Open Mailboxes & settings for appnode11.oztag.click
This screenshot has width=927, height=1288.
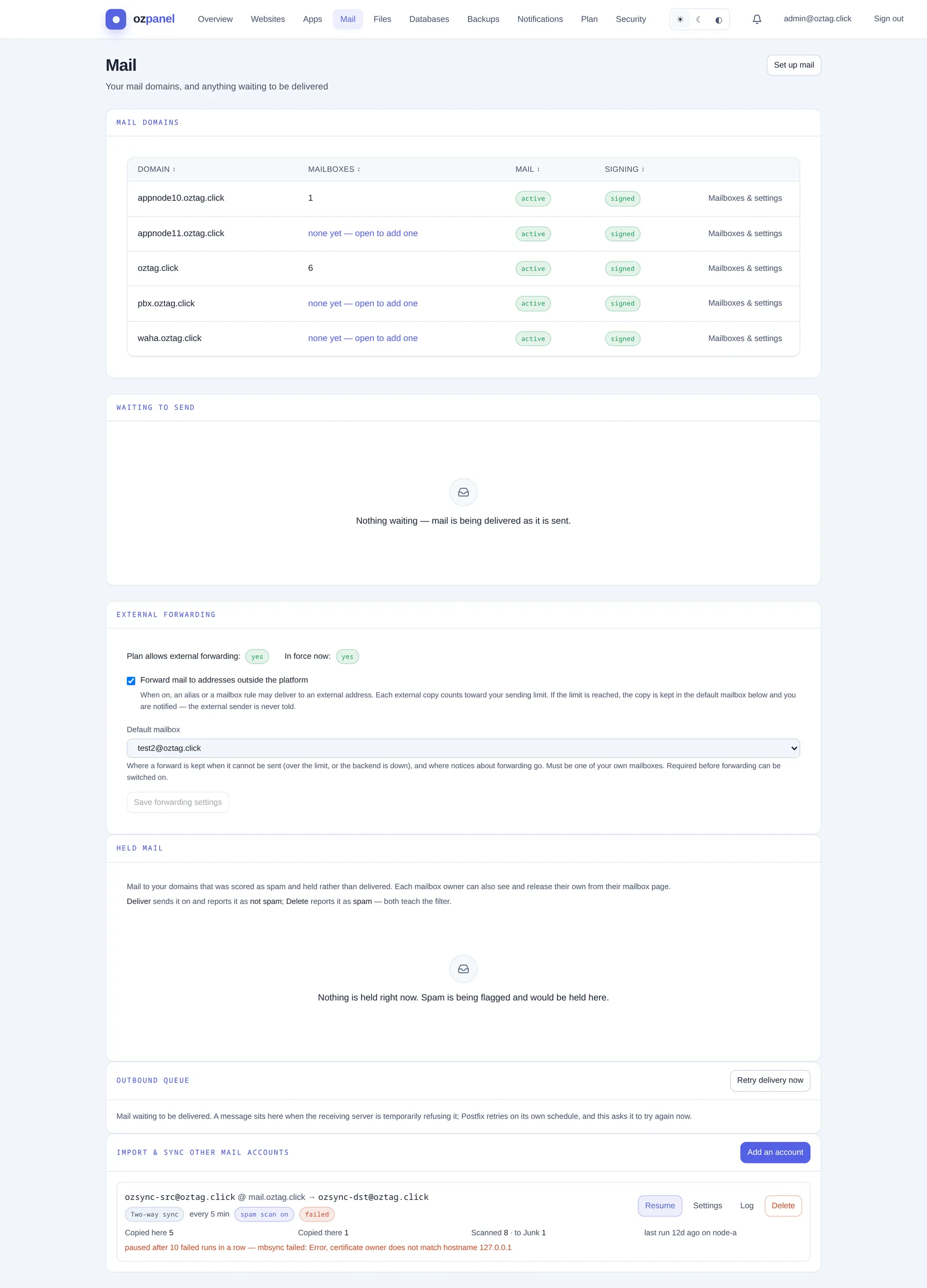coord(745,233)
